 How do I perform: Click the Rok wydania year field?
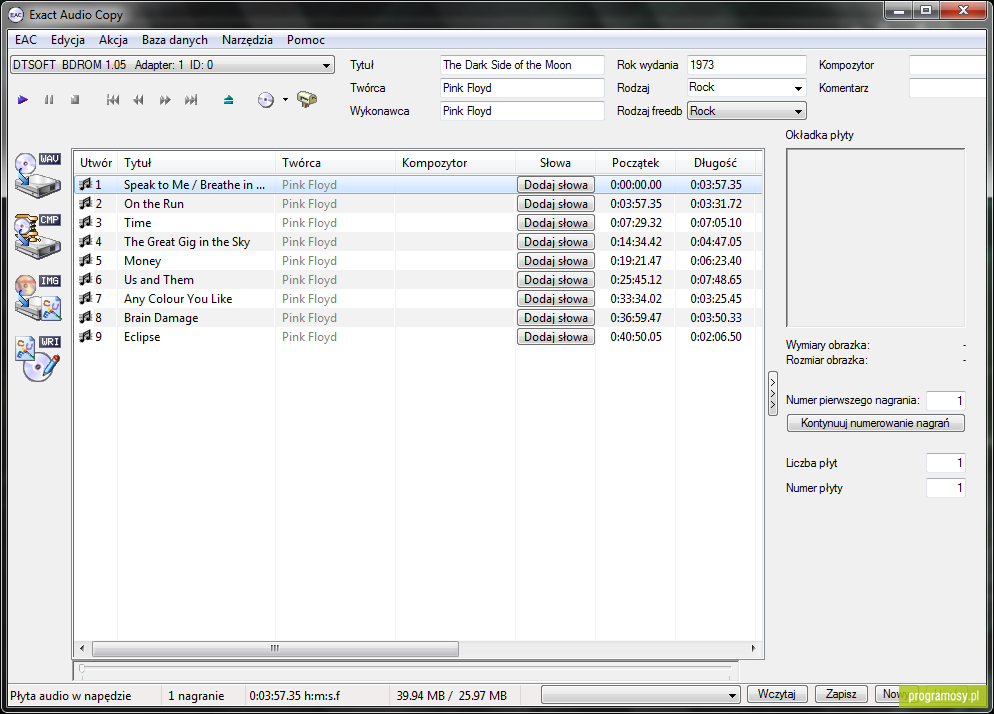point(747,65)
